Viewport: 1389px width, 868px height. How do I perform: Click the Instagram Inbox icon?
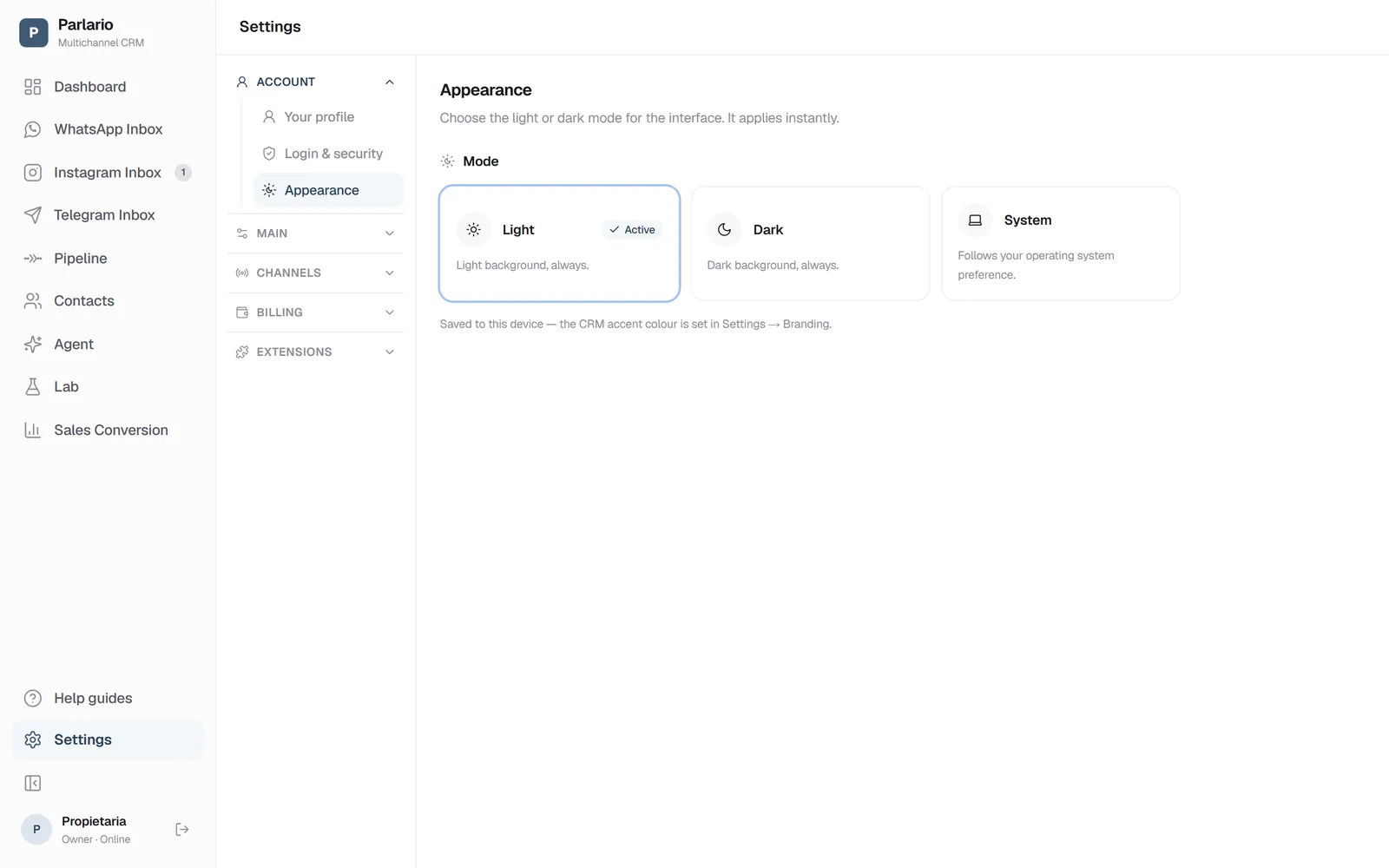[33, 173]
